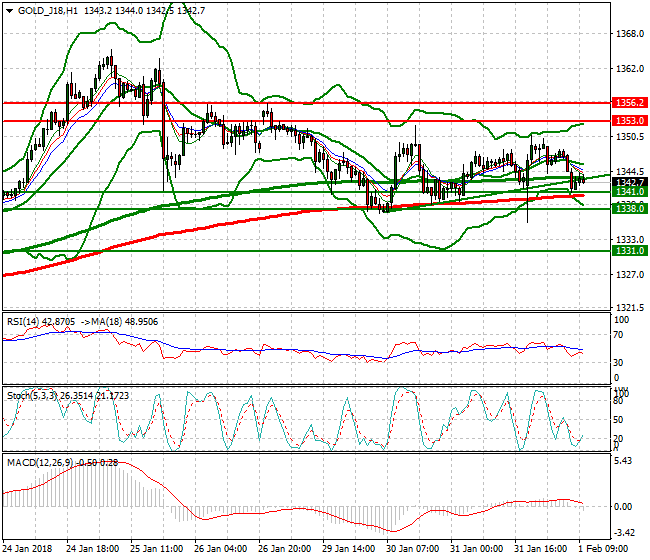Click the MACD -3.42 scale value
650x560 pixels.
coord(623,532)
